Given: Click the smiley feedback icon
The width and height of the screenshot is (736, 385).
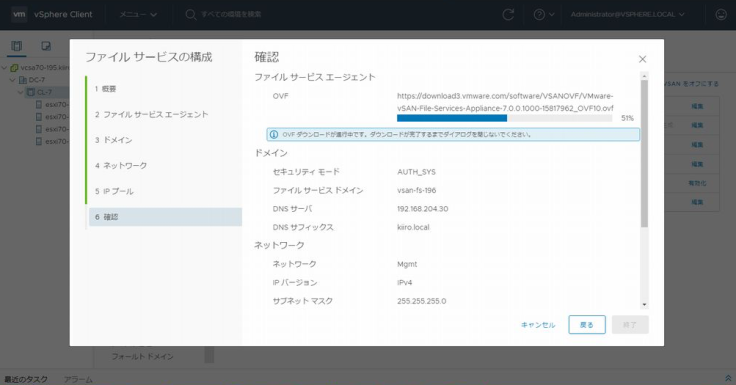Looking at the screenshot, I should (721, 15).
